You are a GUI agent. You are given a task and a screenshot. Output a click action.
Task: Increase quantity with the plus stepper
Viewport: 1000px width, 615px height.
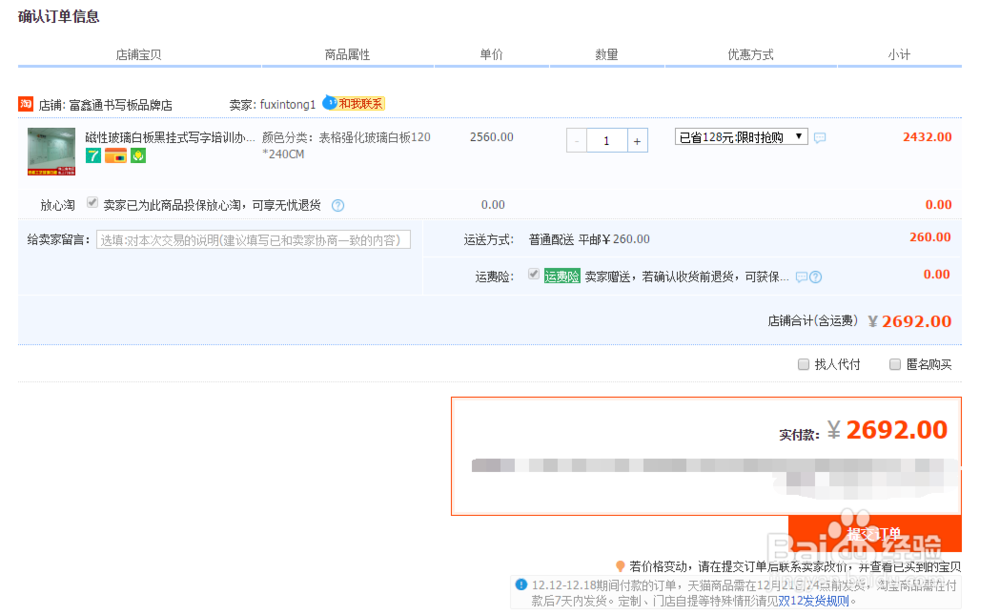(x=636, y=140)
